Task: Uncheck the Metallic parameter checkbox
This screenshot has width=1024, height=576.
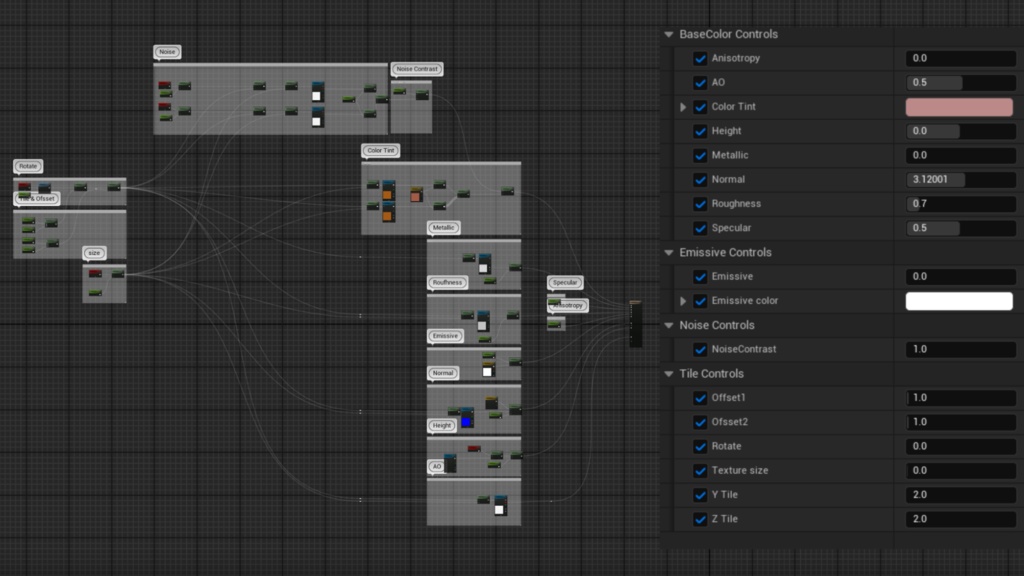Action: click(x=700, y=155)
